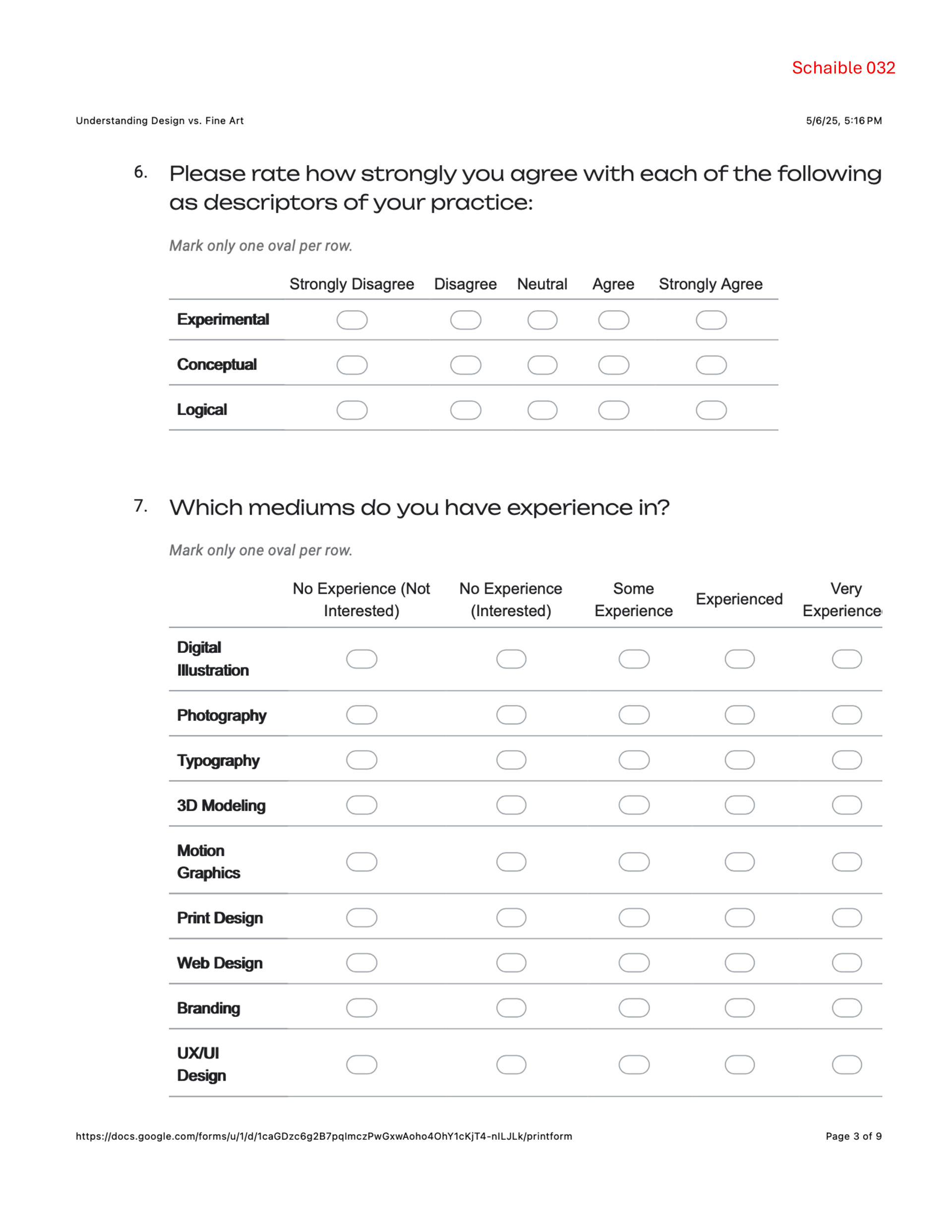Viewport: 952px width, 1232px height.
Task: Select No Experience (Interested) for UX/UI Design
Action: [511, 1064]
